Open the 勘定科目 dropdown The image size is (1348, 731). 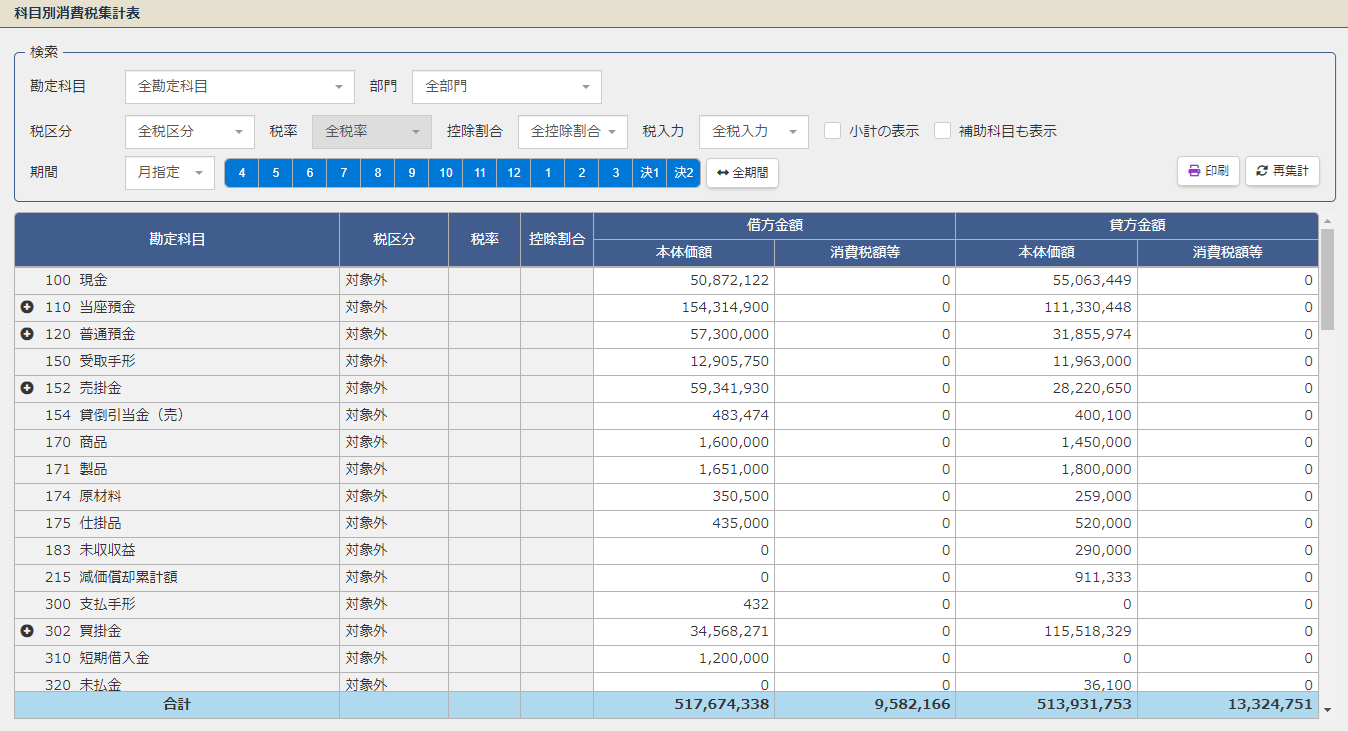click(x=239, y=87)
